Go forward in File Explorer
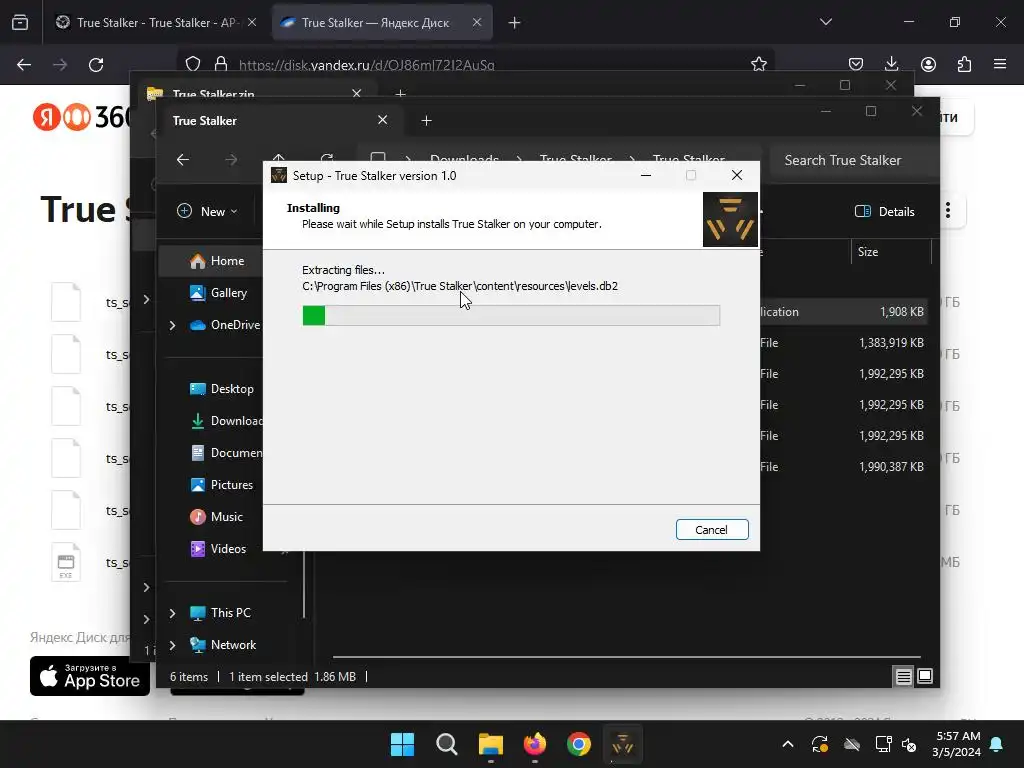 click(x=231, y=159)
